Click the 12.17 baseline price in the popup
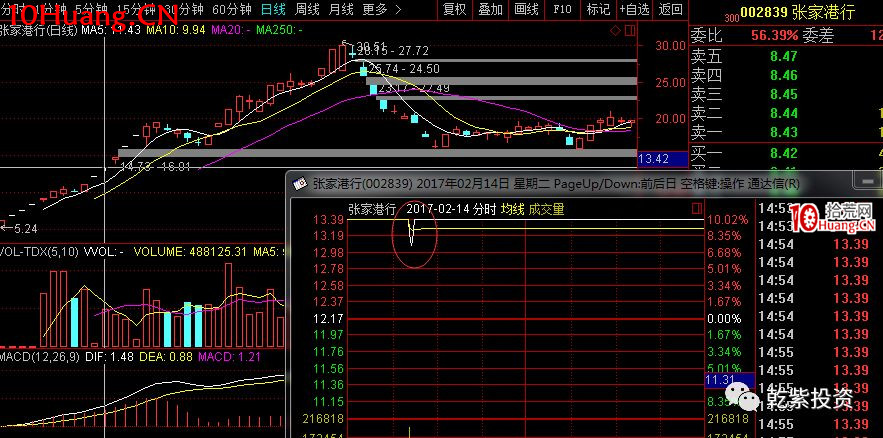The height and width of the screenshot is (438, 883). point(329,319)
